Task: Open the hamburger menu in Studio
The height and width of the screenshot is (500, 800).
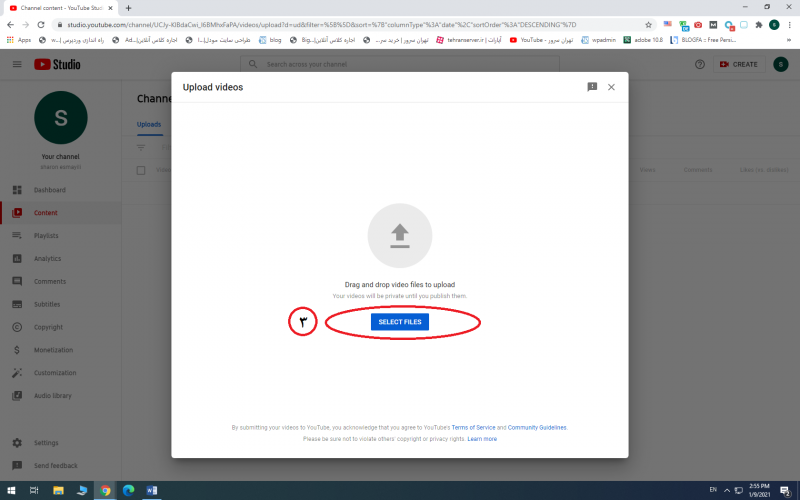Action: point(17,64)
